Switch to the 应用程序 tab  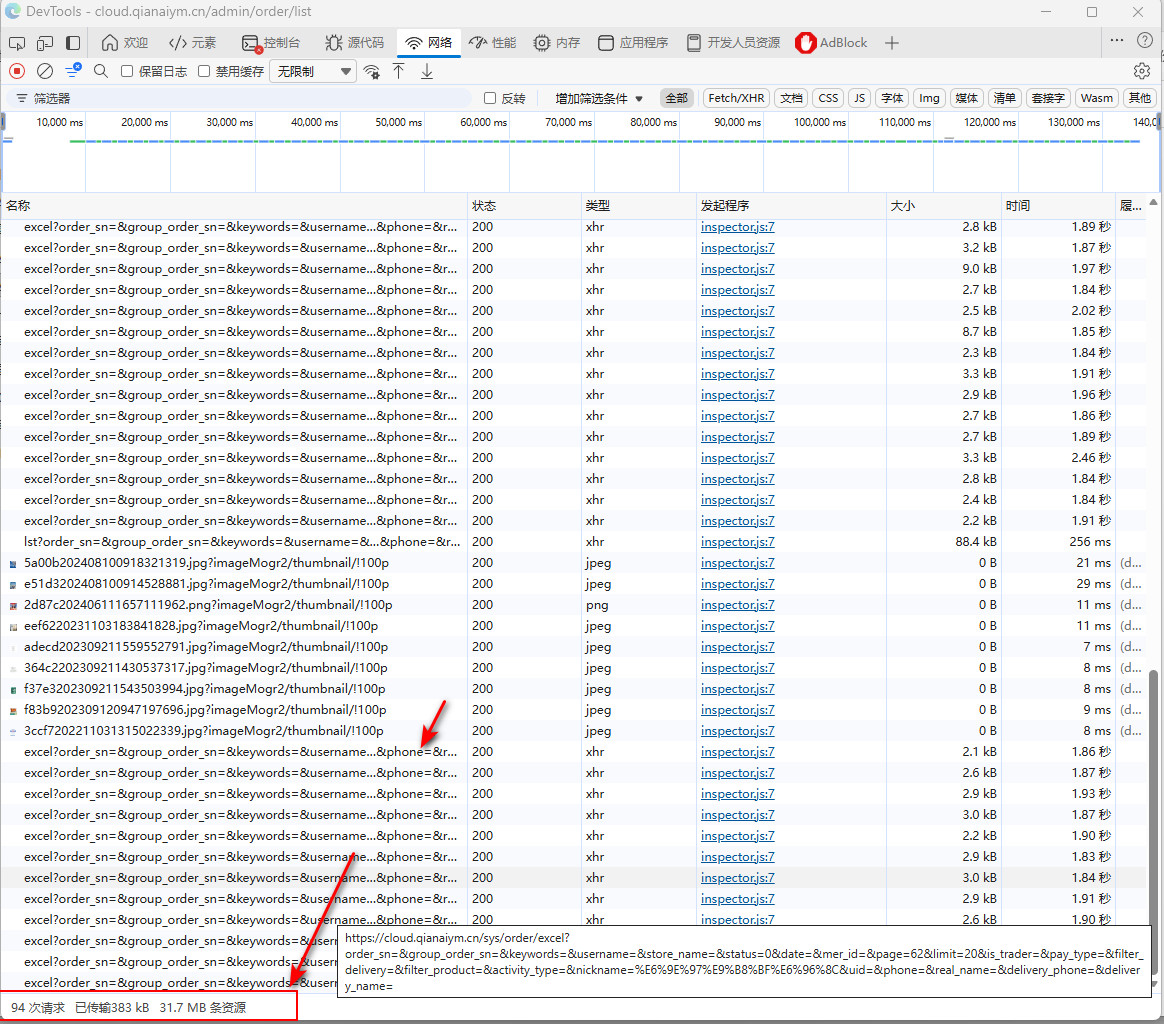(x=633, y=43)
